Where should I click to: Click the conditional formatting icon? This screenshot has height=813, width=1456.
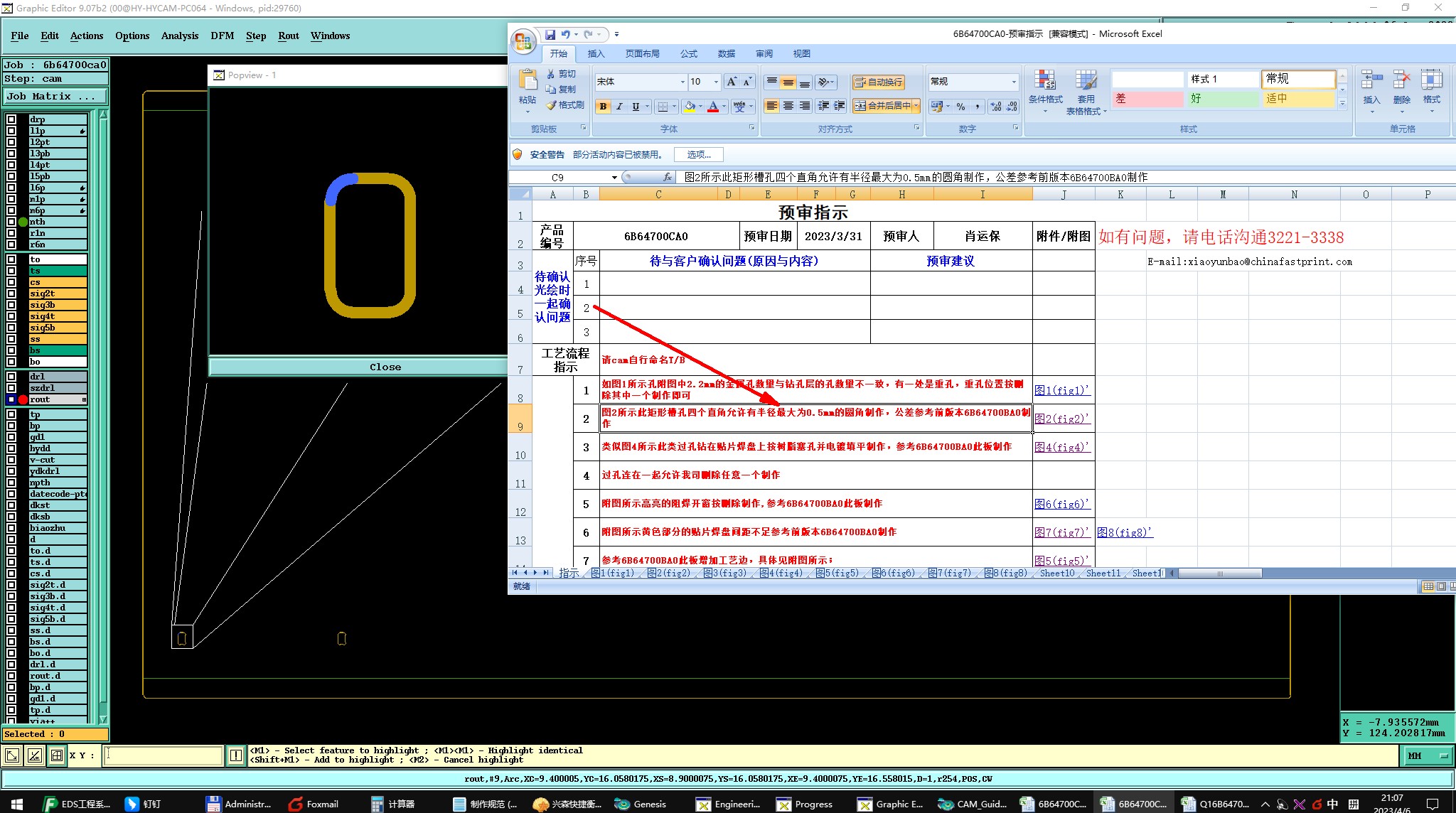click(x=1044, y=81)
